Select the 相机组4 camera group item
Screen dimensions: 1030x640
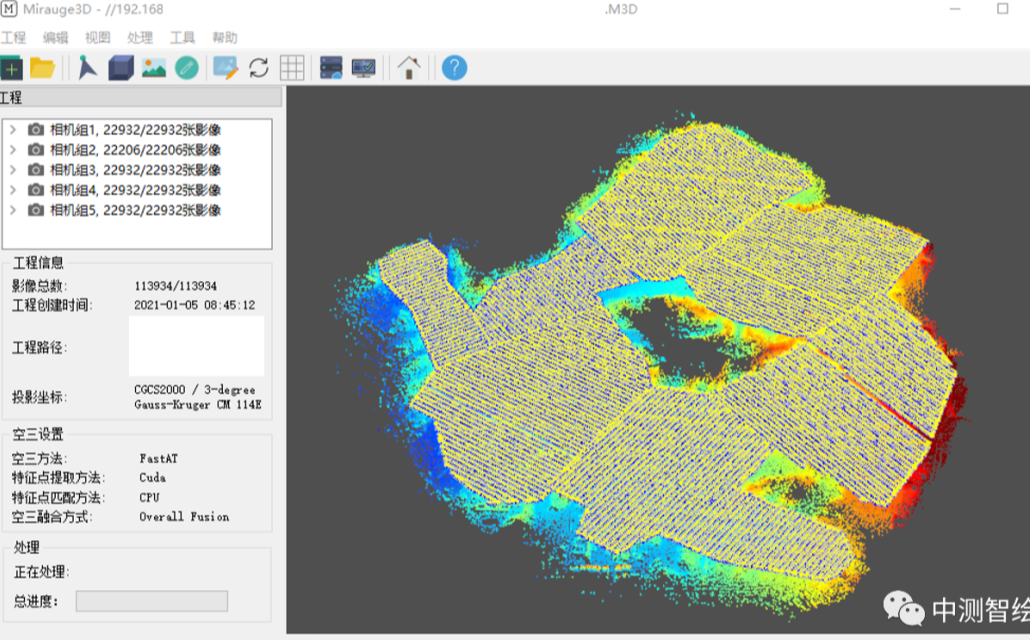(135, 190)
